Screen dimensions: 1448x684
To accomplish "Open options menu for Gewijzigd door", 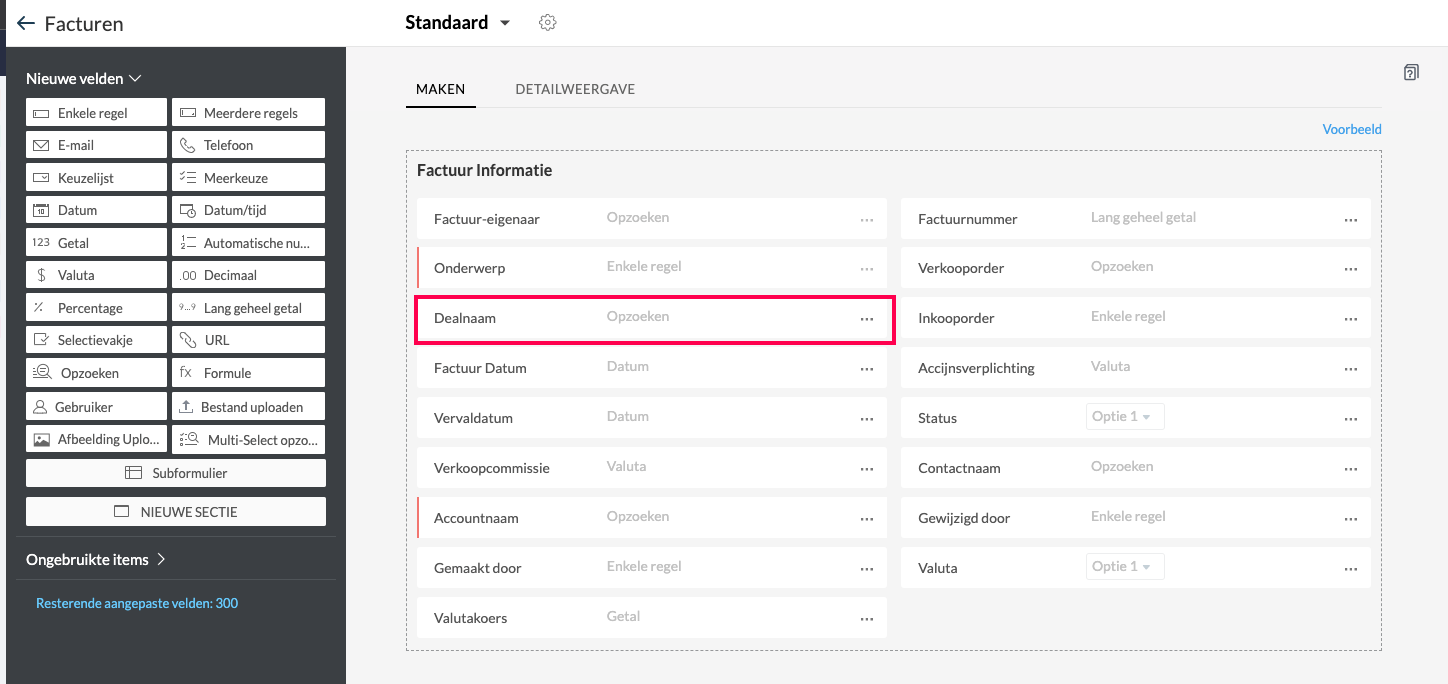I will [x=1350, y=519].
